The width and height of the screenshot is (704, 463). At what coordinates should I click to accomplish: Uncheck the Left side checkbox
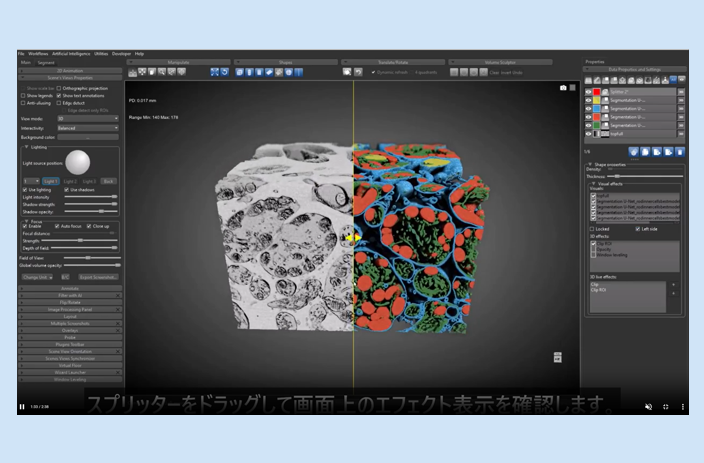(638, 229)
